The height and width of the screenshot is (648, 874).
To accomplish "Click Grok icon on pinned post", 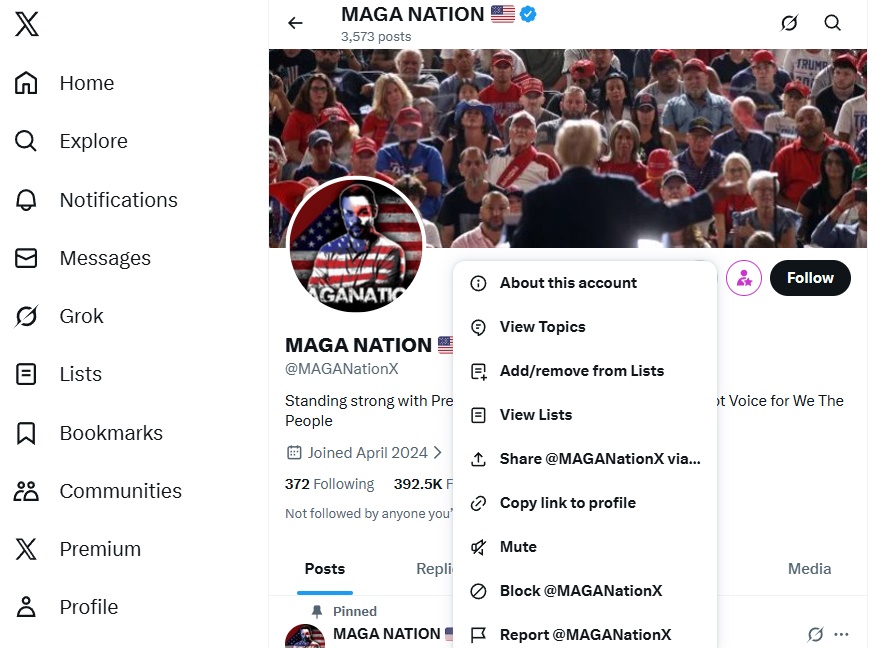I will coord(815,634).
